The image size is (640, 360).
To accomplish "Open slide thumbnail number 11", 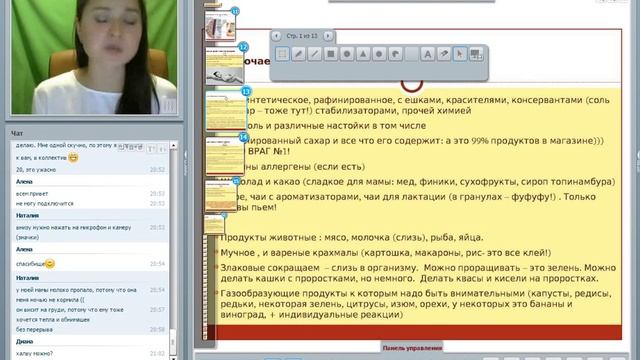I will tap(220, 25).
